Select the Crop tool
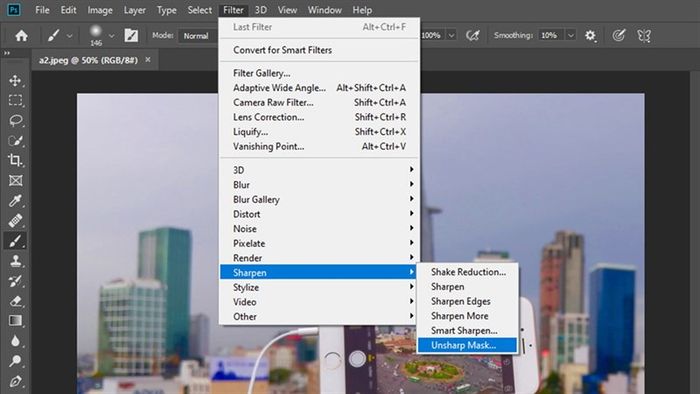 click(15, 160)
